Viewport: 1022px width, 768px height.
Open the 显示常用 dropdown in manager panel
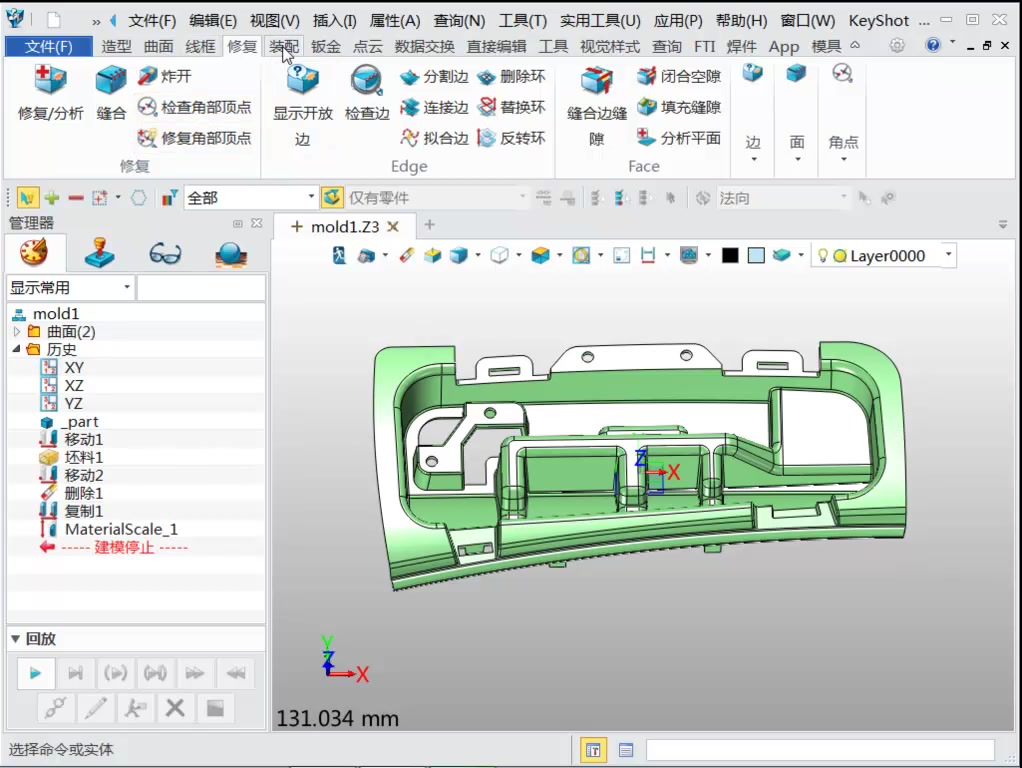click(x=126, y=287)
